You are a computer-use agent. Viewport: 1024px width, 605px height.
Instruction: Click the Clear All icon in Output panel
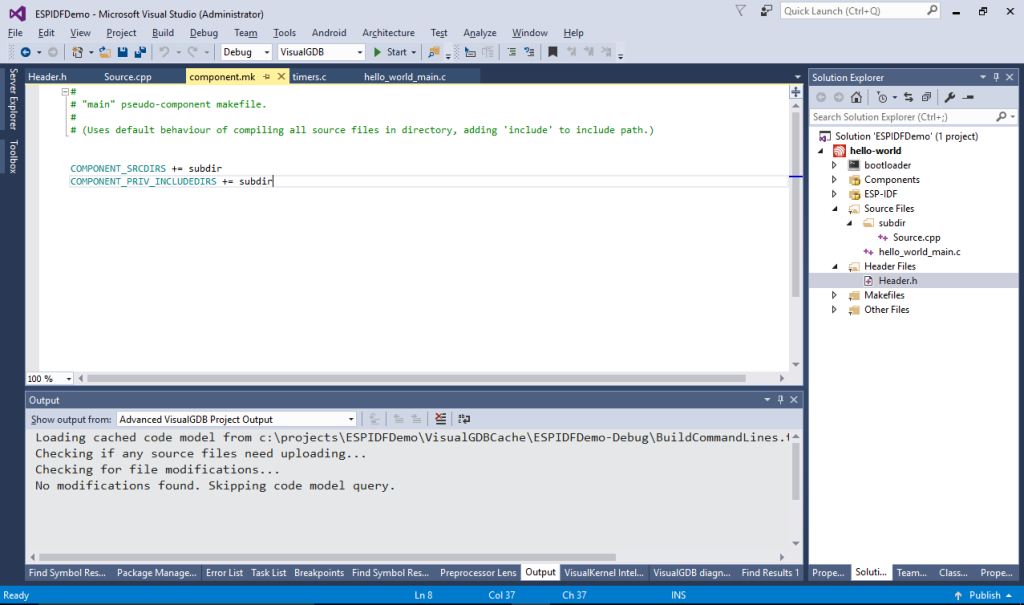(441, 419)
